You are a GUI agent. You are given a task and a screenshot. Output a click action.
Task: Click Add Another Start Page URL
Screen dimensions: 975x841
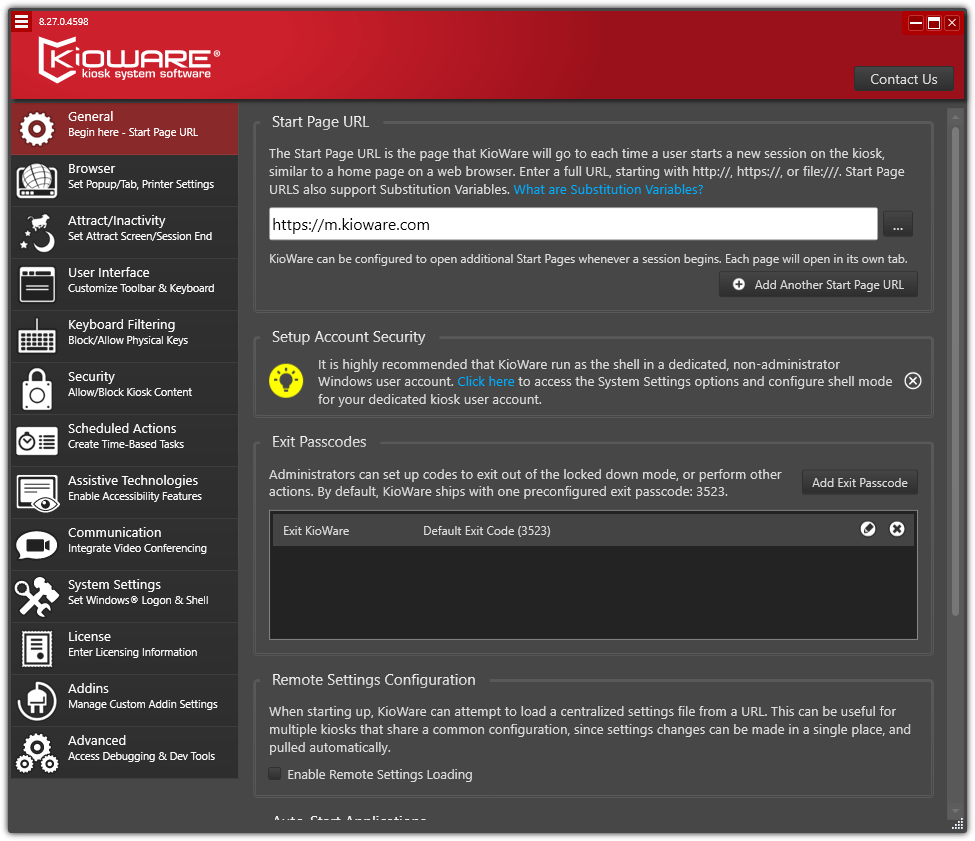(x=818, y=285)
